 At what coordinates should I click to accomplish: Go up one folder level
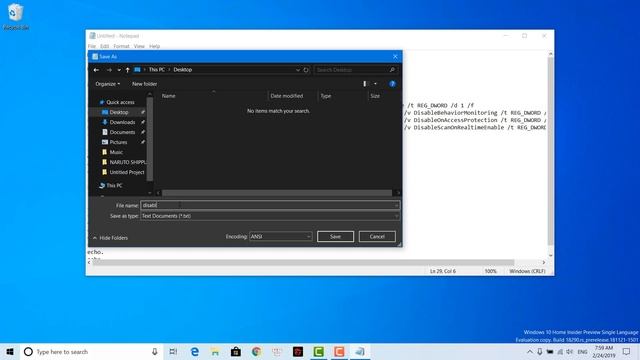pos(127,70)
